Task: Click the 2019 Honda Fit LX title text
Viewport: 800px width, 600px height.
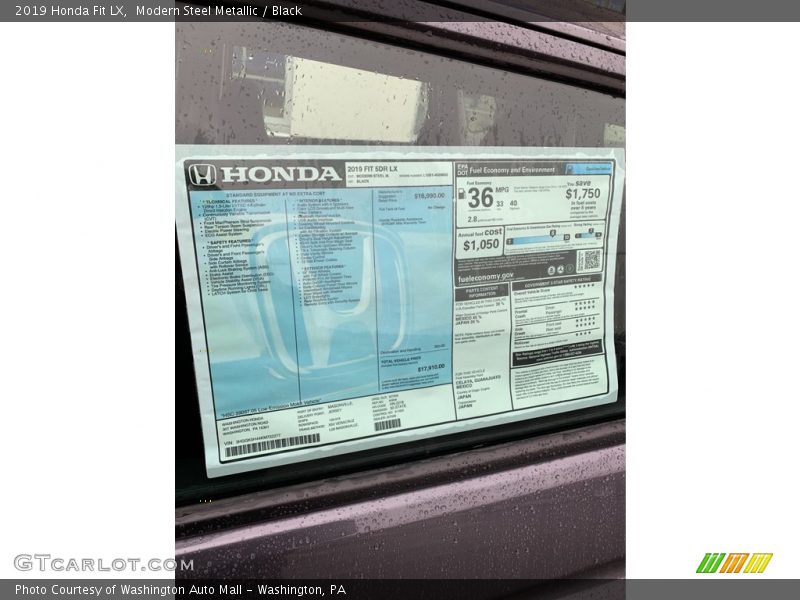Action: (x=68, y=11)
